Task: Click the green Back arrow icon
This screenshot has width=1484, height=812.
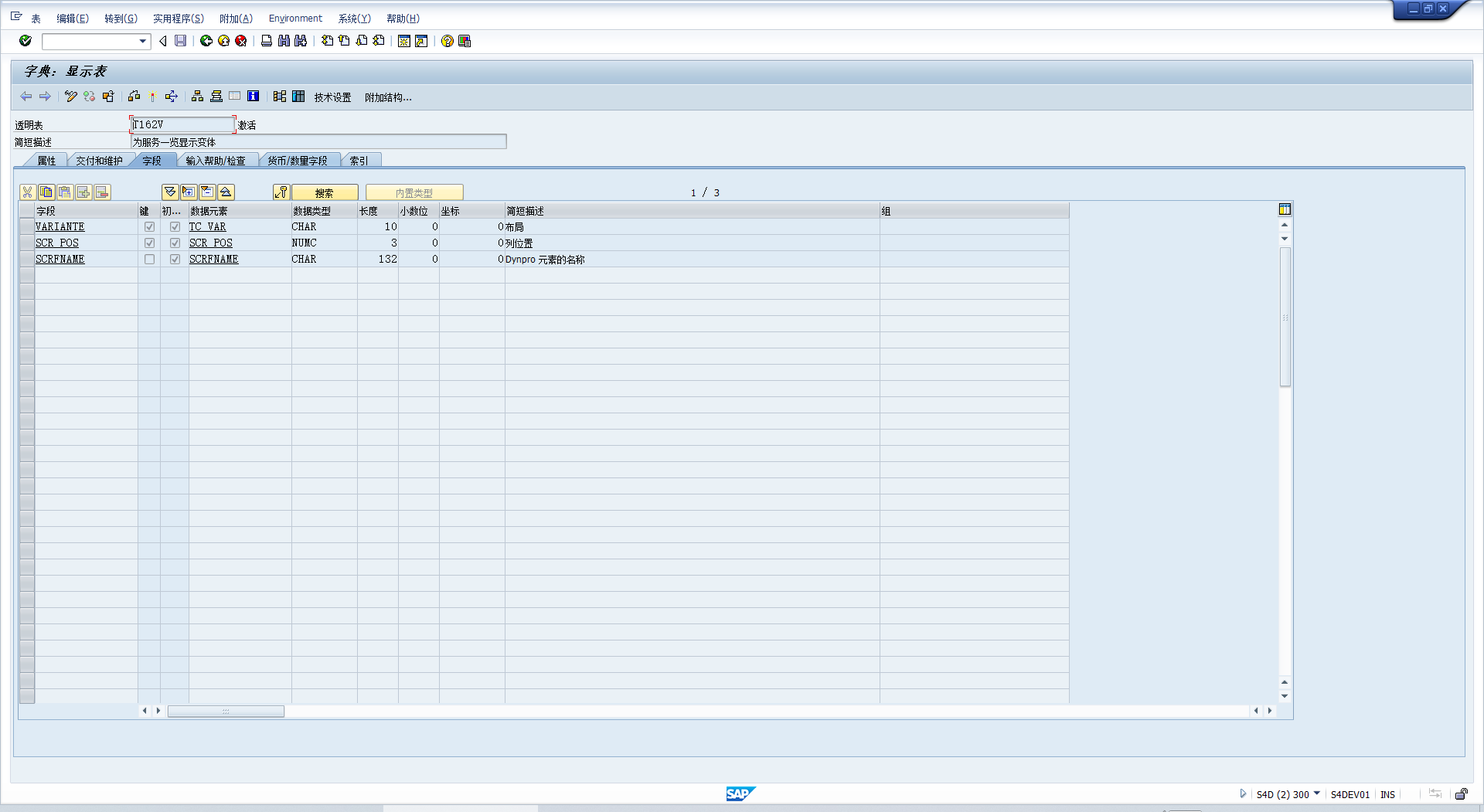Action: coord(206,41)
